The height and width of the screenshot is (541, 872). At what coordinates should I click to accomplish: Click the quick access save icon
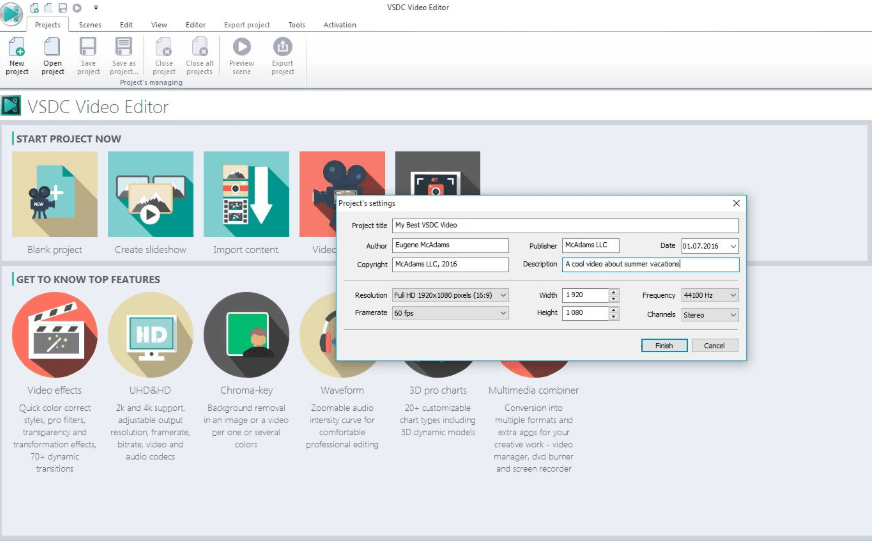(62, 8)
